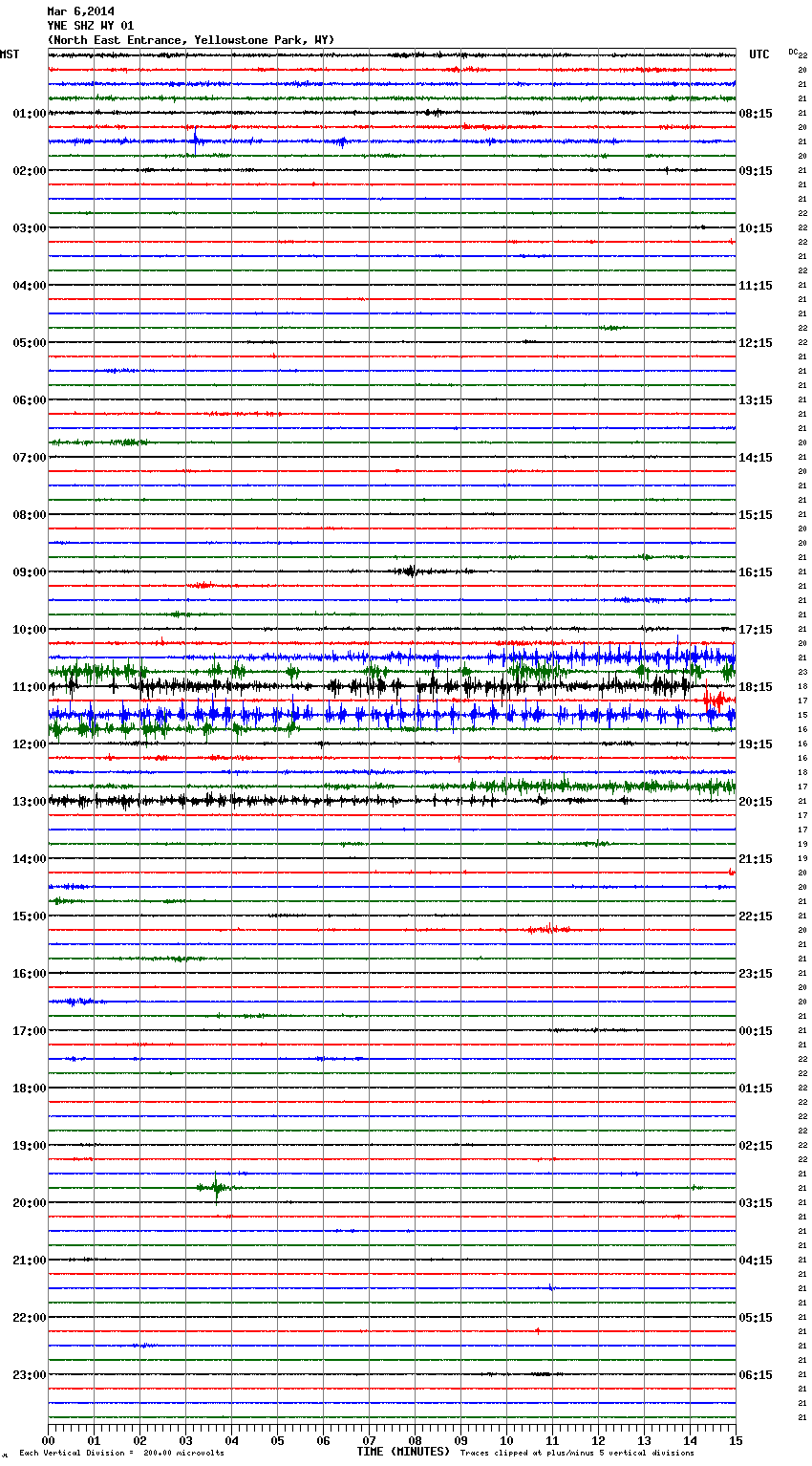
Task: Select the "06:00" MST time label
Action: click(30, 400)
